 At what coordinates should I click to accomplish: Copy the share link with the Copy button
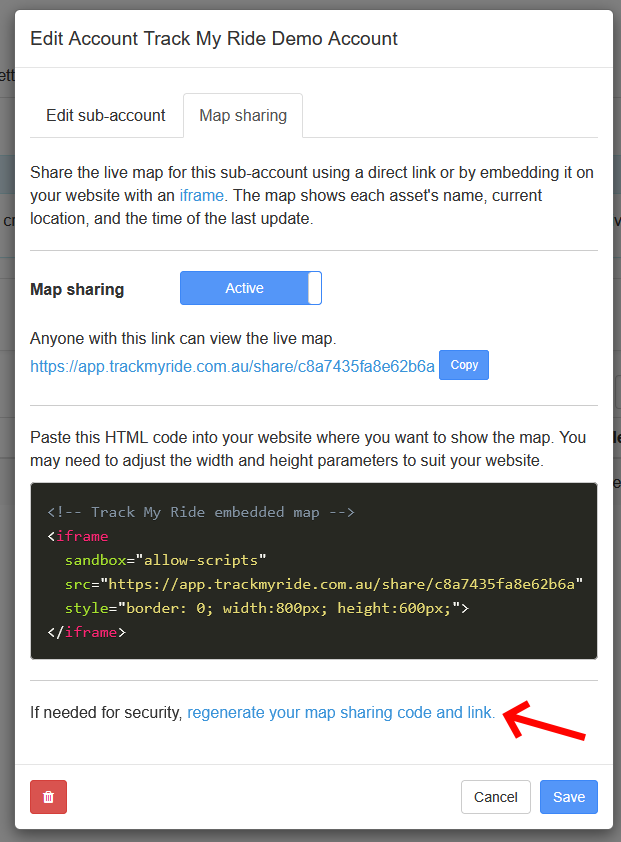[464, 365]
